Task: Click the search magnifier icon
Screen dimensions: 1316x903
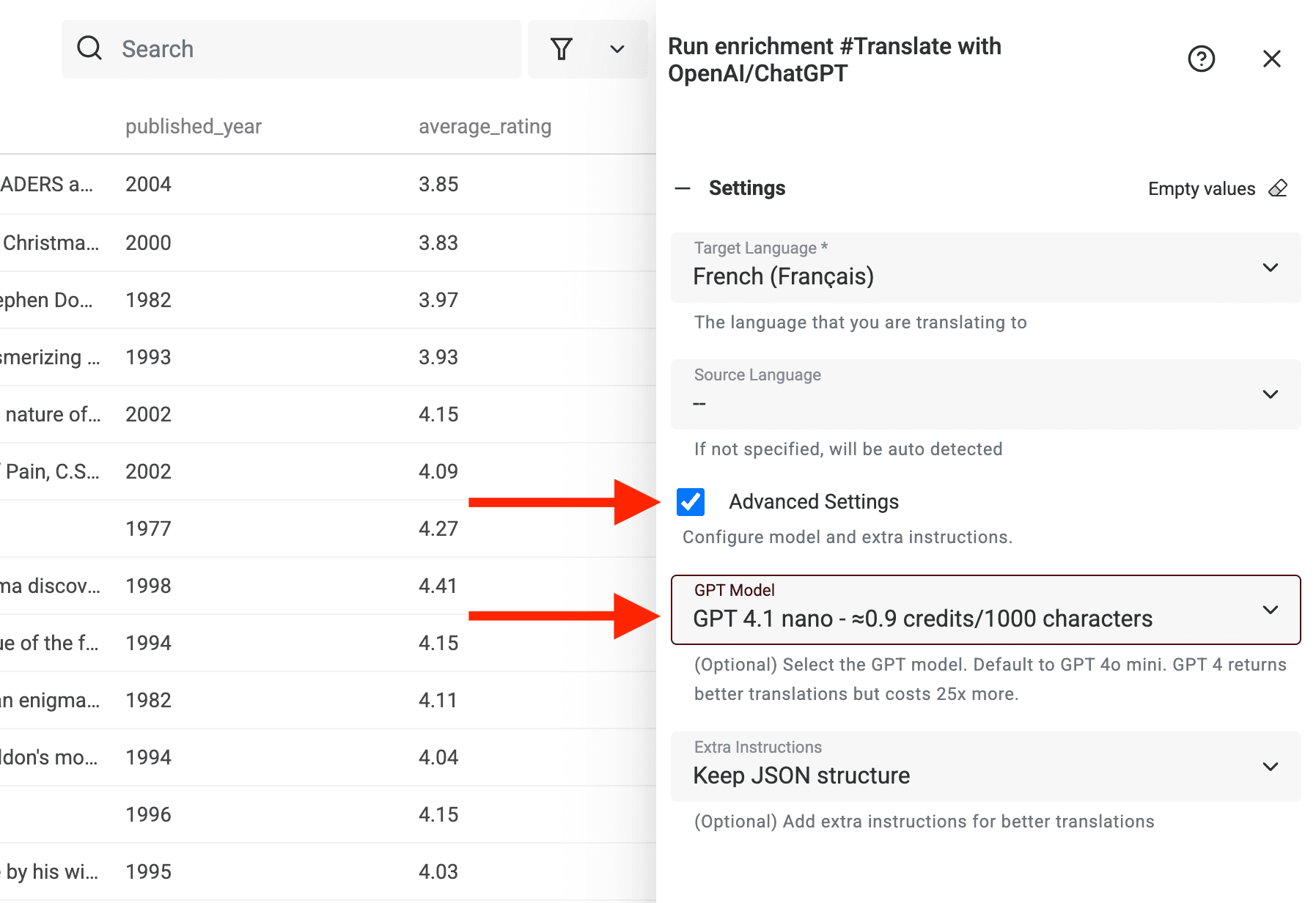Action: pyautogui.click(x=89, y=48)
